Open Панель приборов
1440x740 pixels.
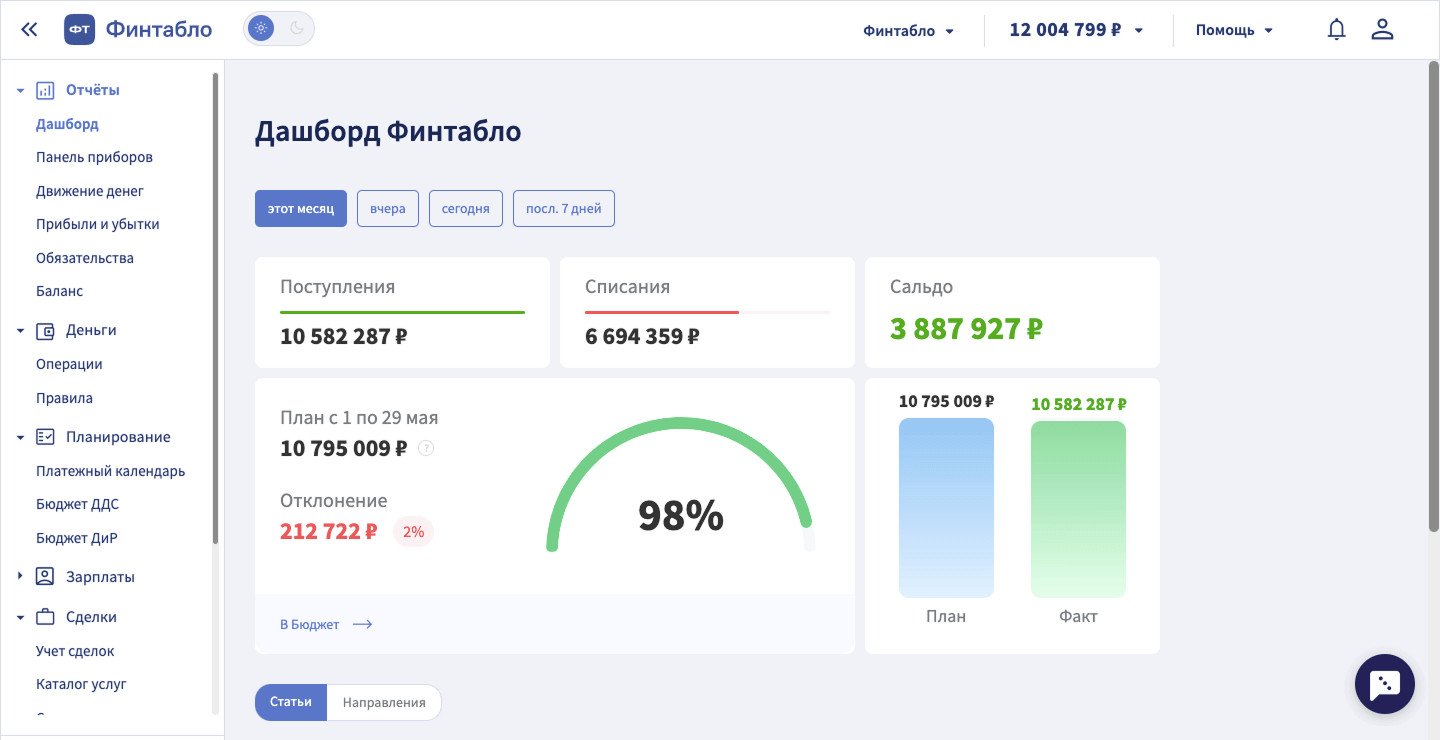94,157
